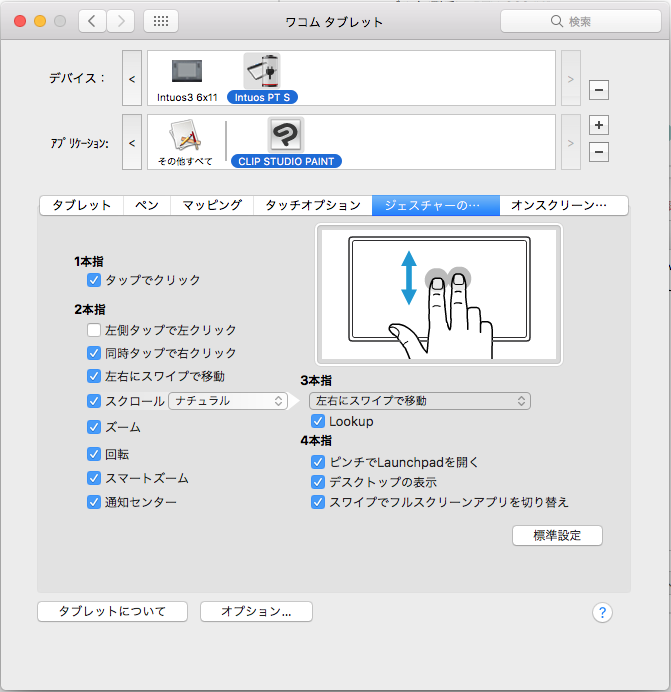The width and height of the screenshot is (671, 692).
Task: Add application with the plus button
Action: tap(598, 125)
